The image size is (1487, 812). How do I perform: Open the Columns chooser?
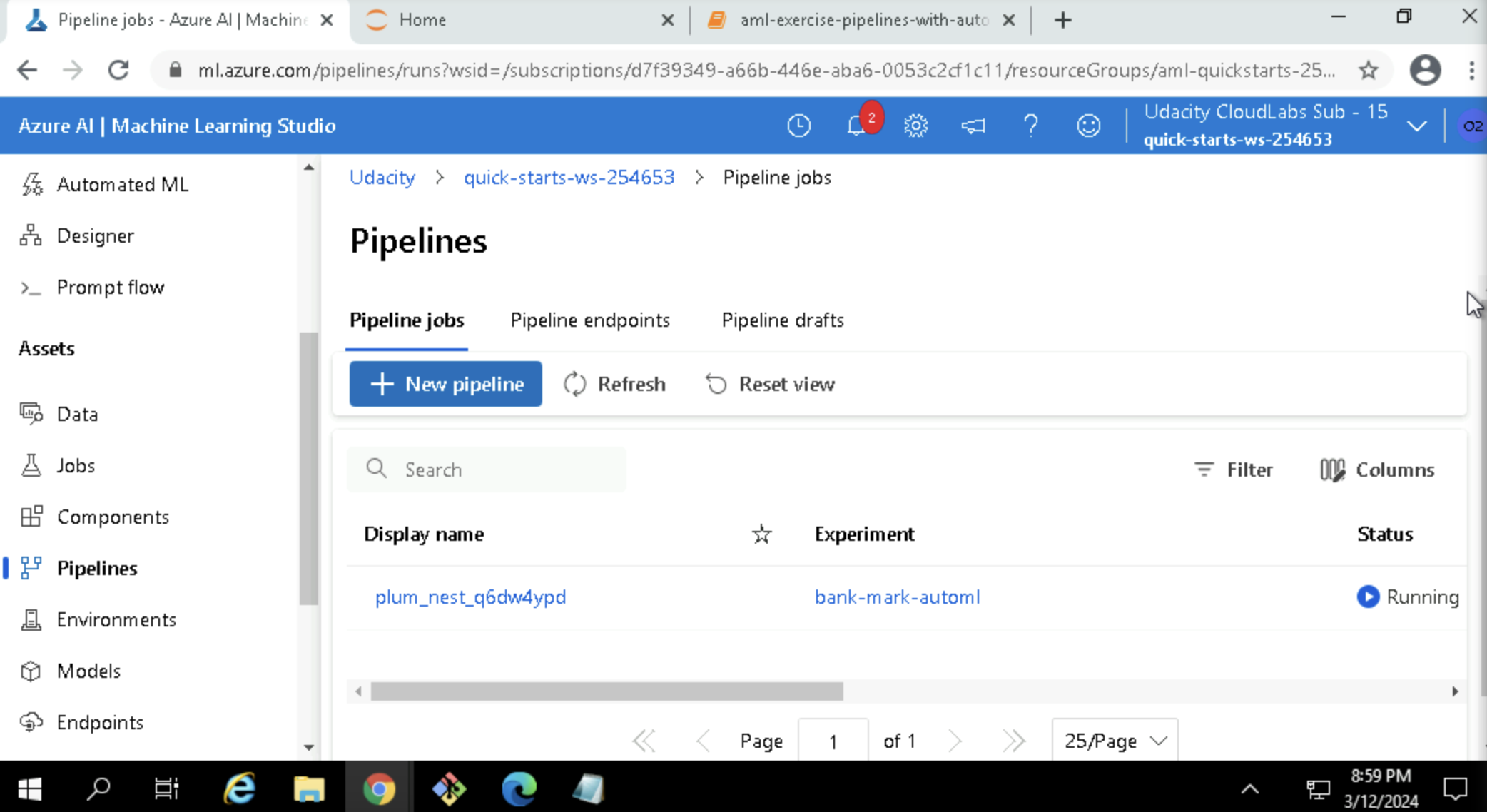point(1377,470)
